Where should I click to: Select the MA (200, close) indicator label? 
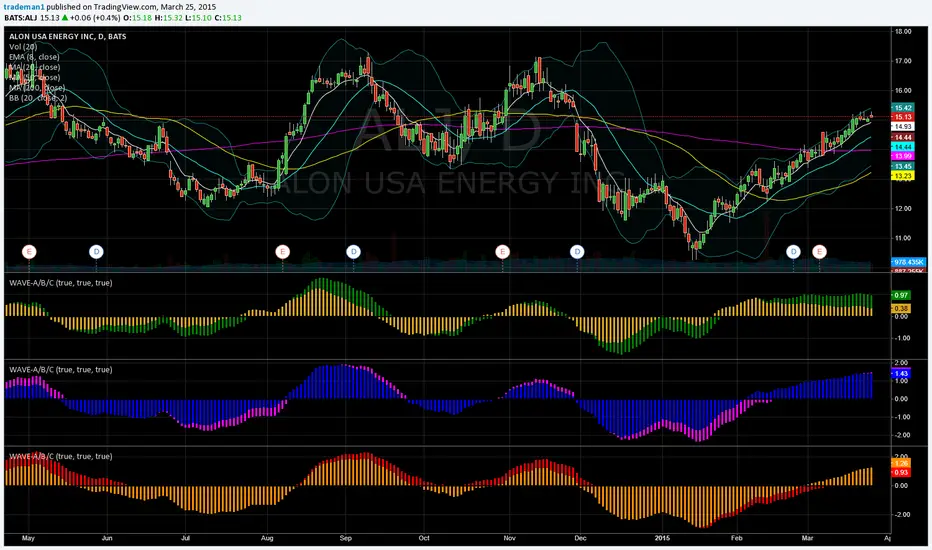click(37, 88)
